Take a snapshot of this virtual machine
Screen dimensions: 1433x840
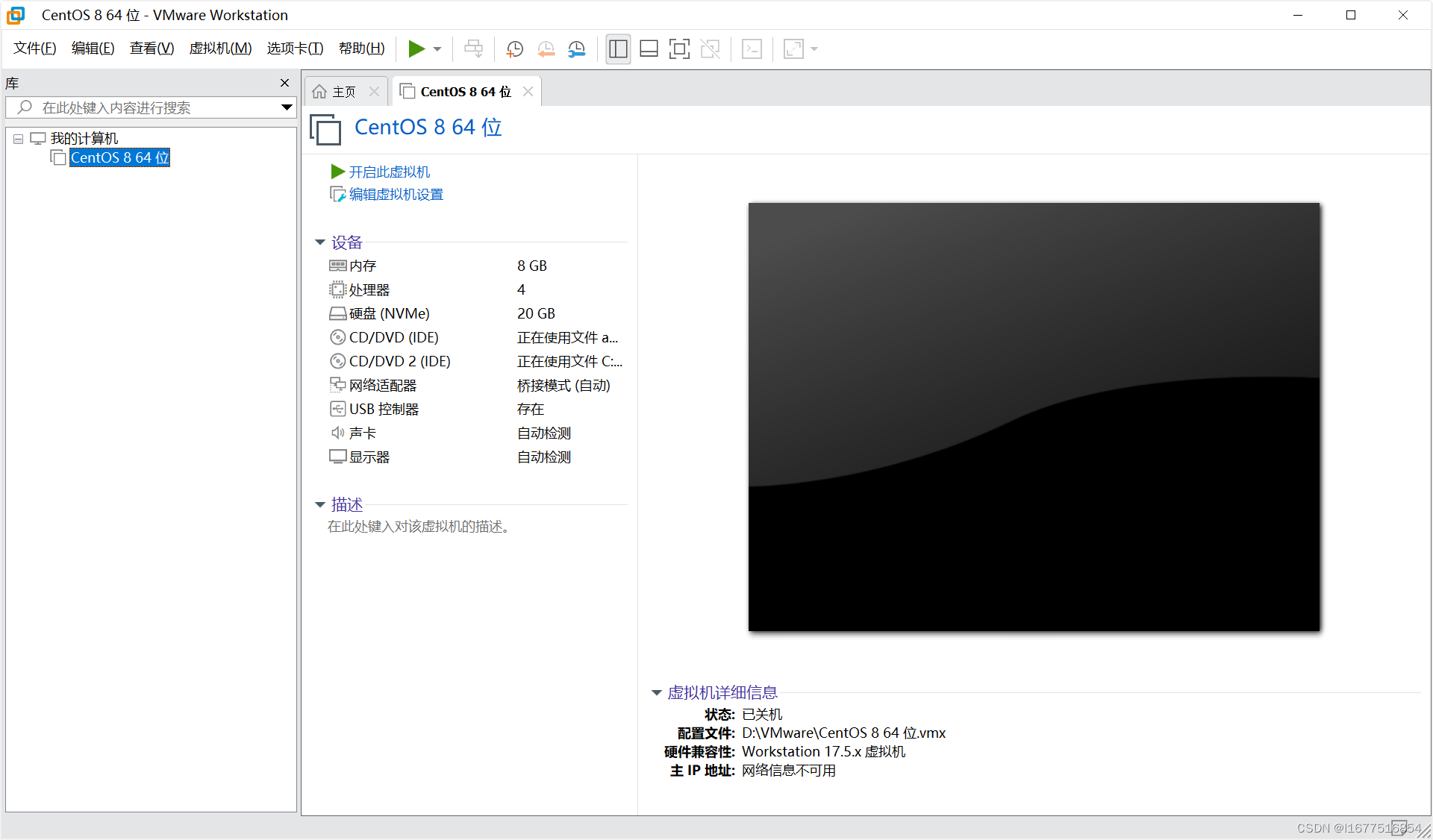click(515, 49)
